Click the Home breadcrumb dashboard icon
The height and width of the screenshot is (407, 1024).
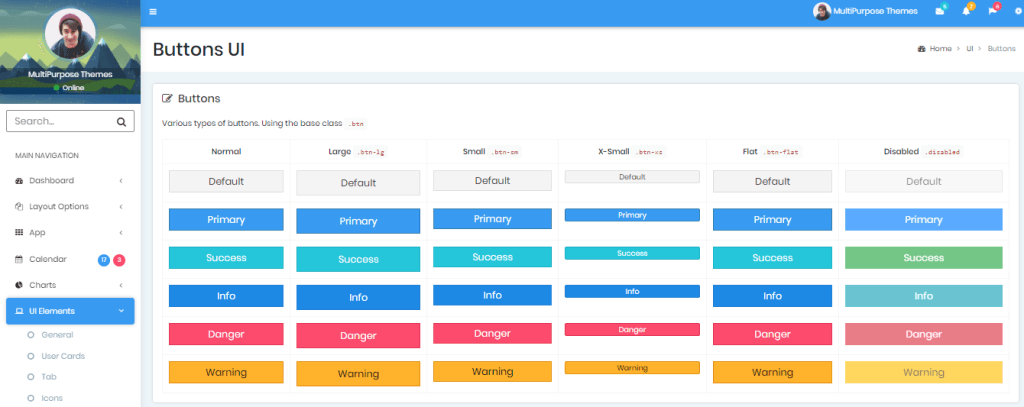click(921, 49)
